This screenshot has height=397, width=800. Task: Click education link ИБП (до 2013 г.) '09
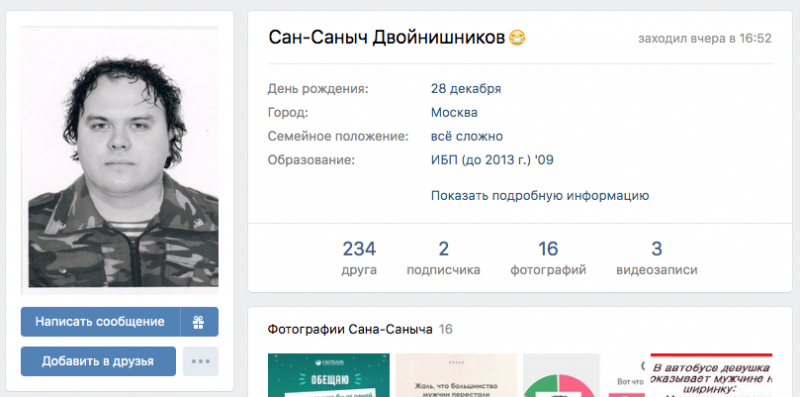click(x=492, y=160)
